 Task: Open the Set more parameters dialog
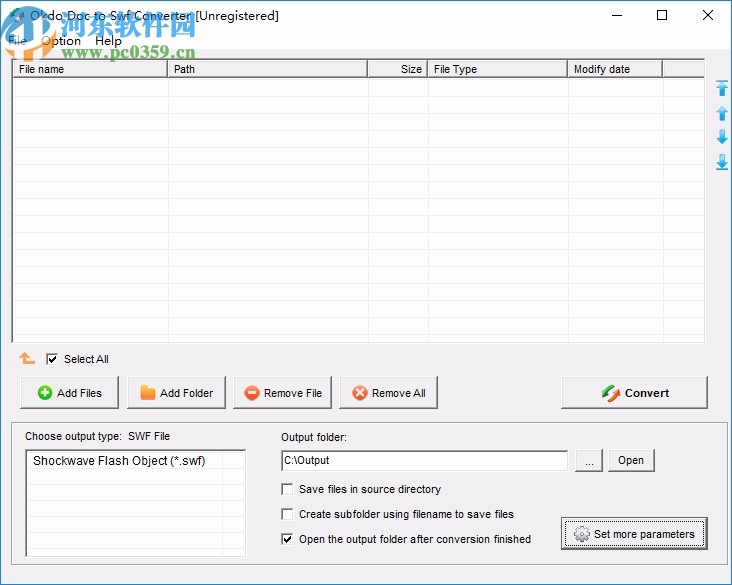634,533
